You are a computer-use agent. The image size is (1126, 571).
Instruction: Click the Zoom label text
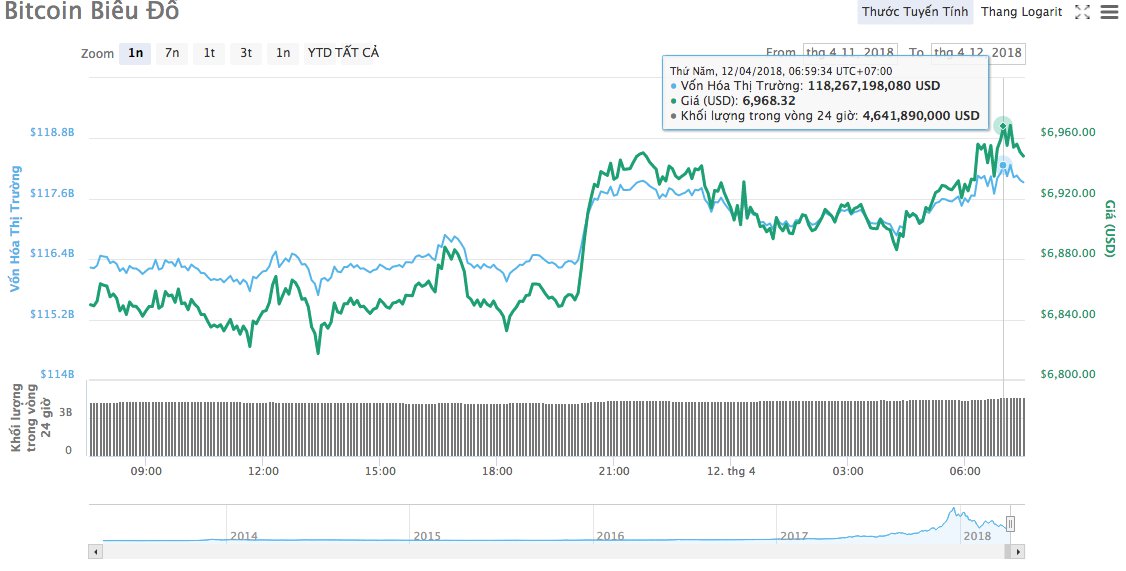(98, 54)
